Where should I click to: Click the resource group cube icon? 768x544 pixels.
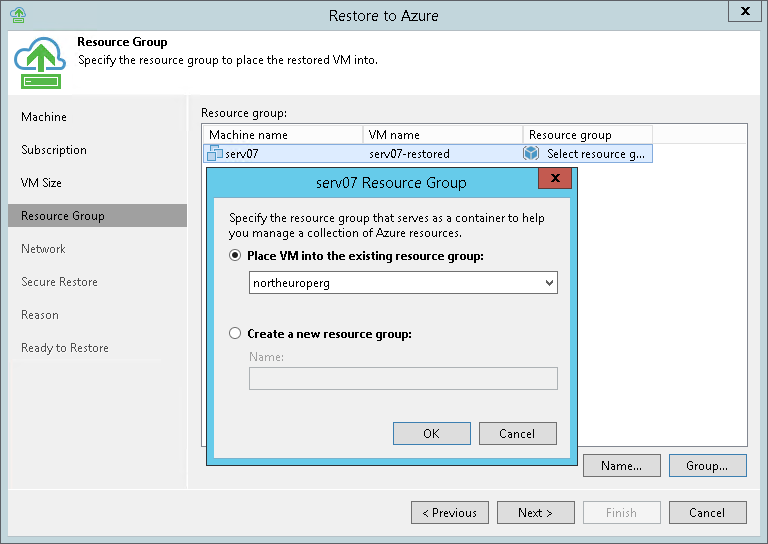point(531,154)
